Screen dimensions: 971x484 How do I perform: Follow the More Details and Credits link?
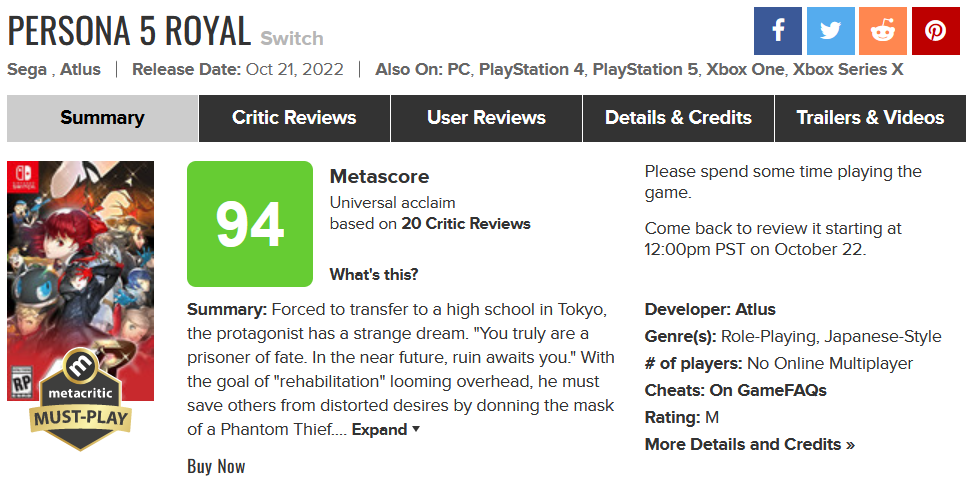point(749,444)
